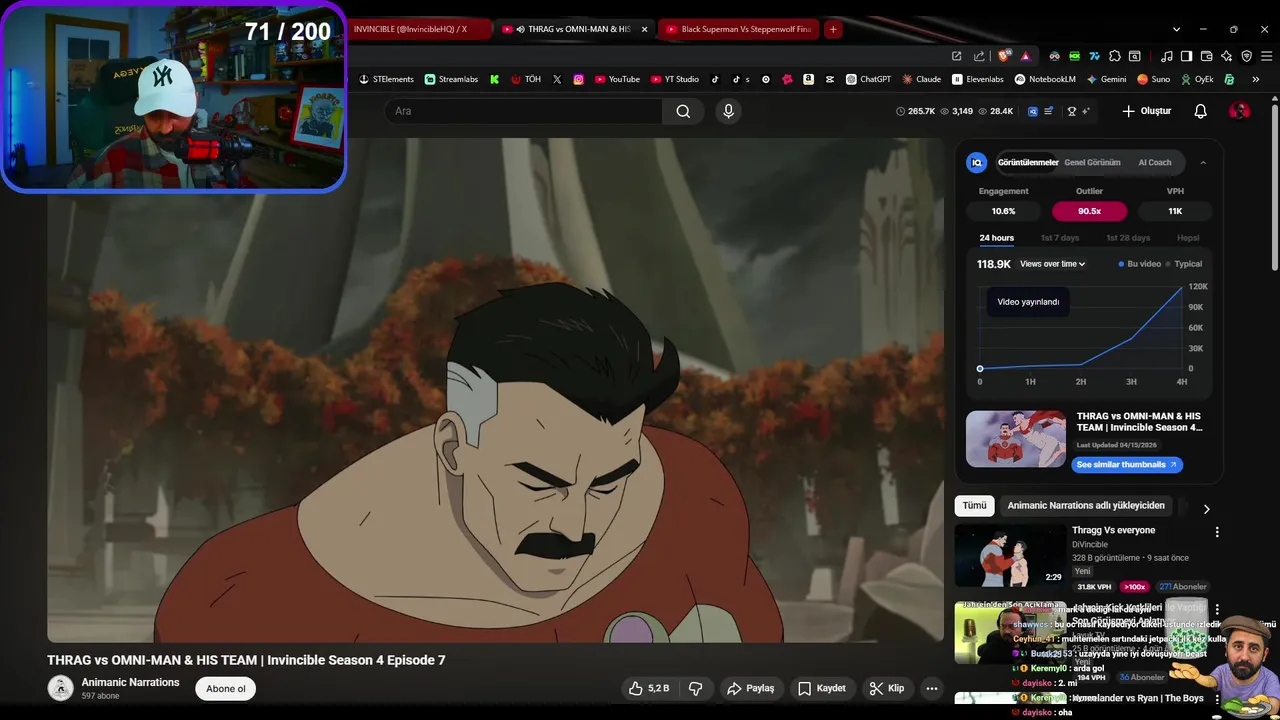1280x720 pixels.
Task: Open the Instagram bookmark icon
Action: click(578, 79)
